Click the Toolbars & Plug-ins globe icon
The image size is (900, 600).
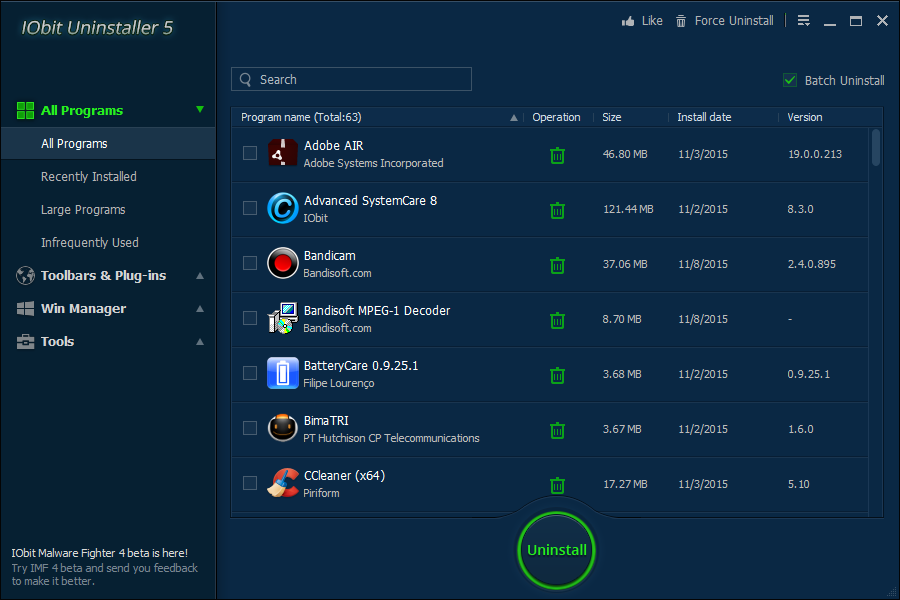point(25,276)
